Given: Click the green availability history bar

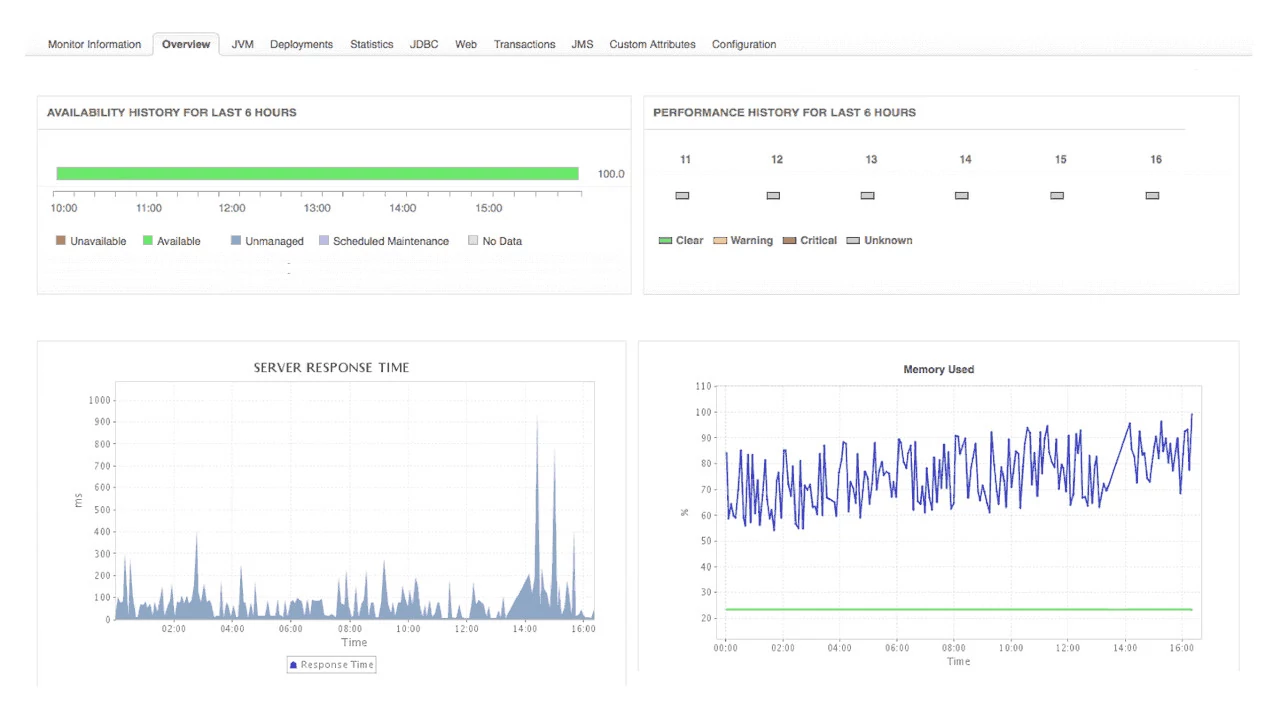Looking at the screenshot, I should click(317, 174).
